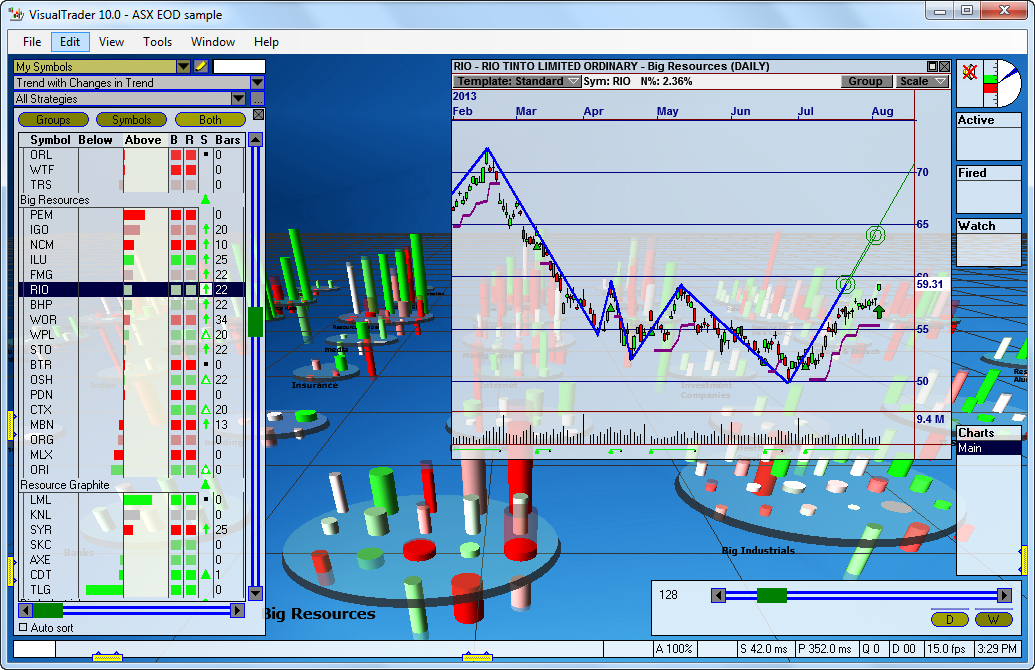This screenshot has height=670, width=1035.
Task: Click the 15.0 fps status bar entry
Action: tap(947, 649)
